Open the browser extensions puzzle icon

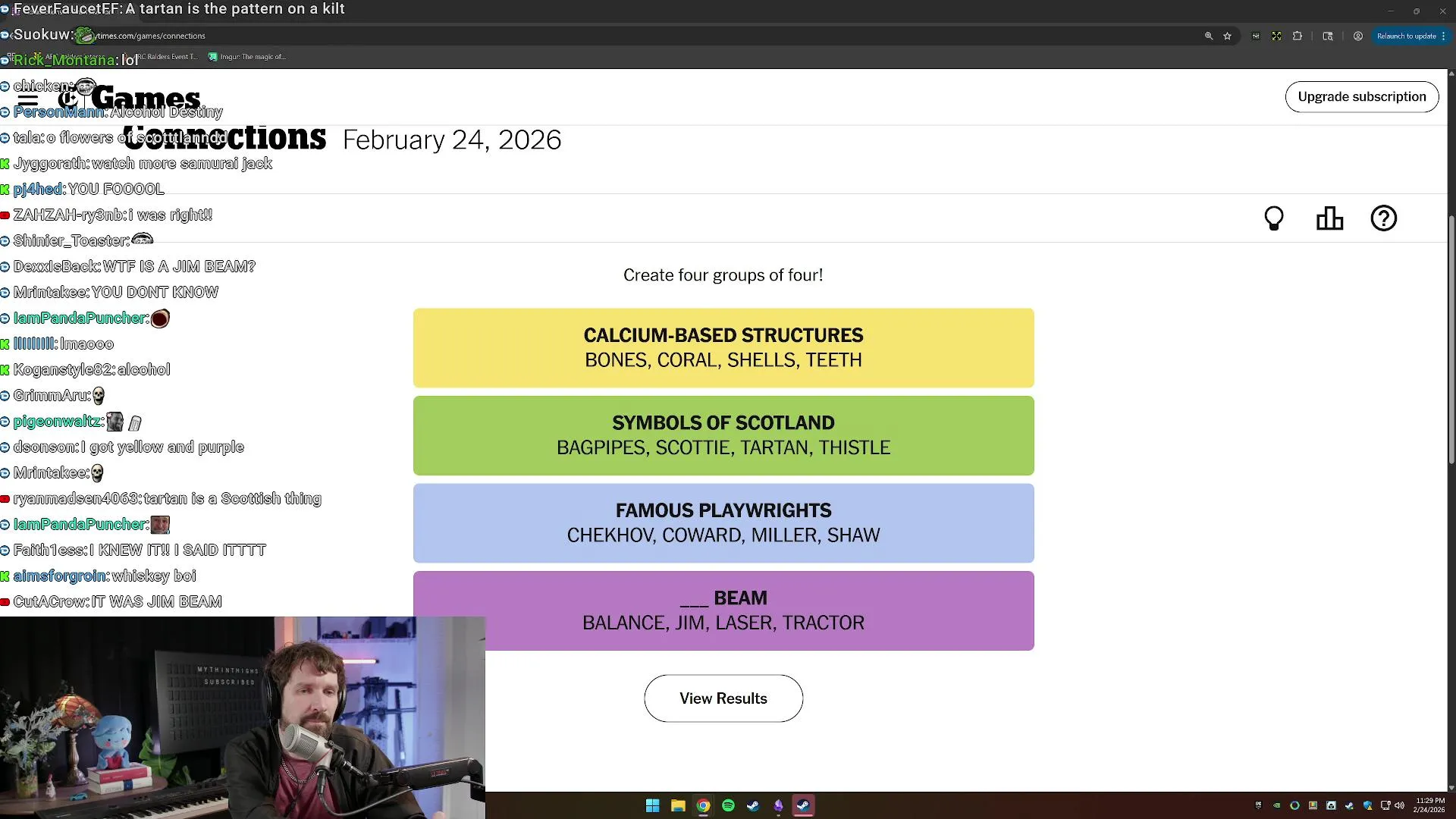[x=1298, y=36]
